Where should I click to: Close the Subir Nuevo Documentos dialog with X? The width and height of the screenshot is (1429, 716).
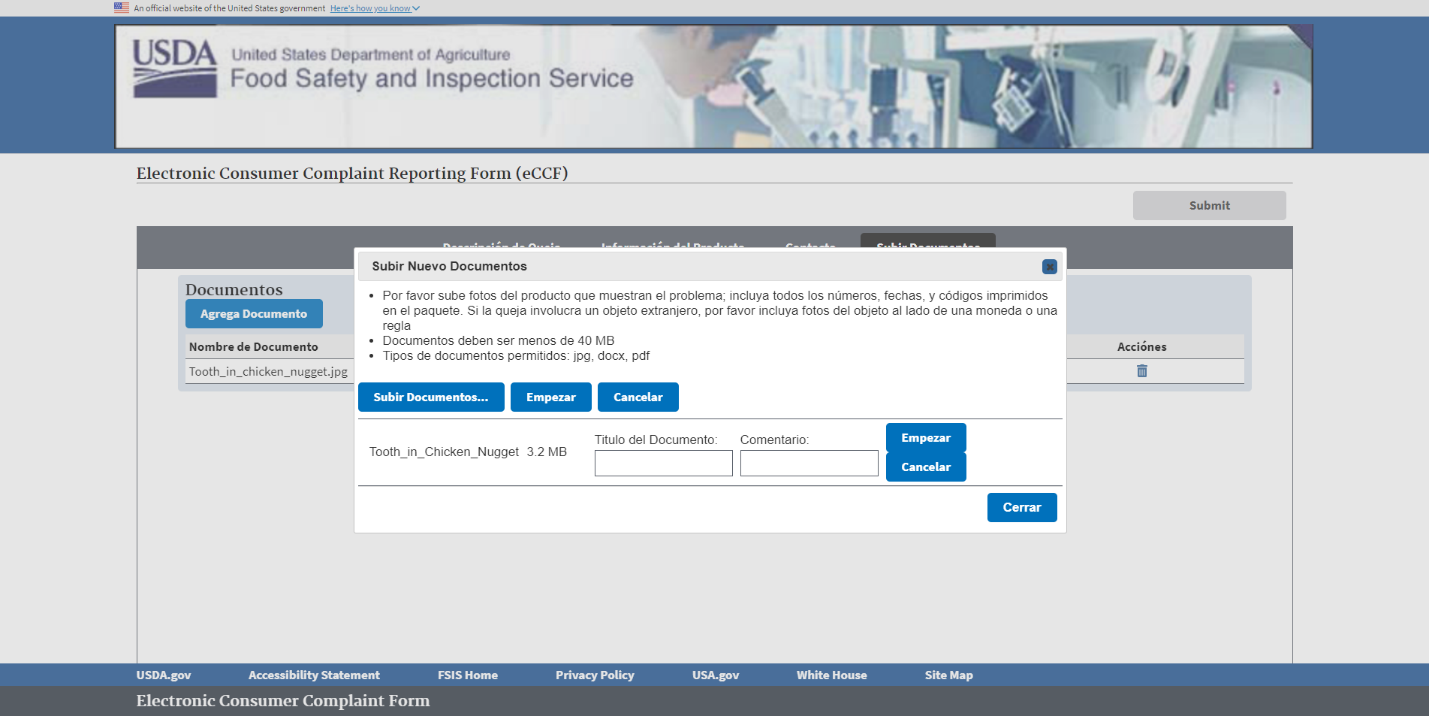coord(1049,267)
